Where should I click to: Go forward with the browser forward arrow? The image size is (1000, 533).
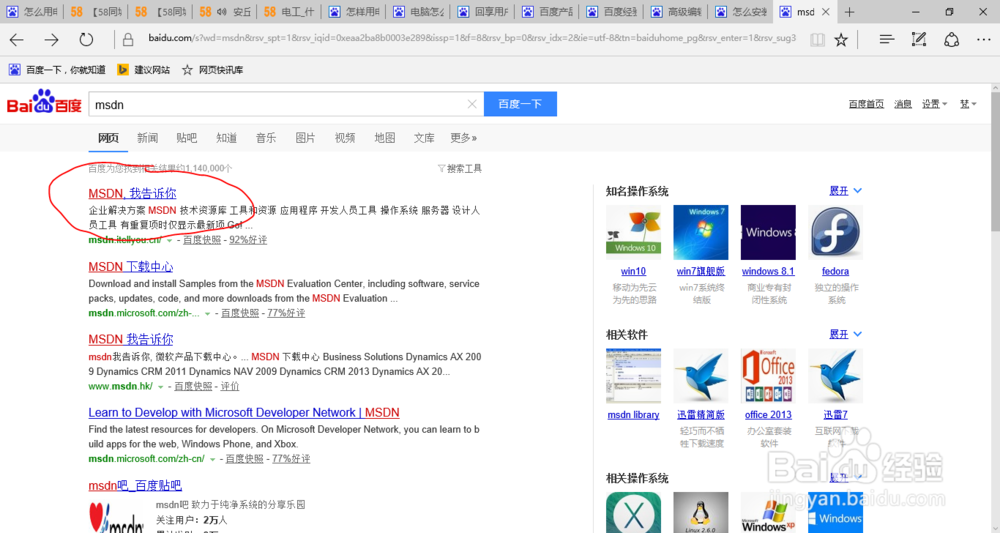click(52, 40)
